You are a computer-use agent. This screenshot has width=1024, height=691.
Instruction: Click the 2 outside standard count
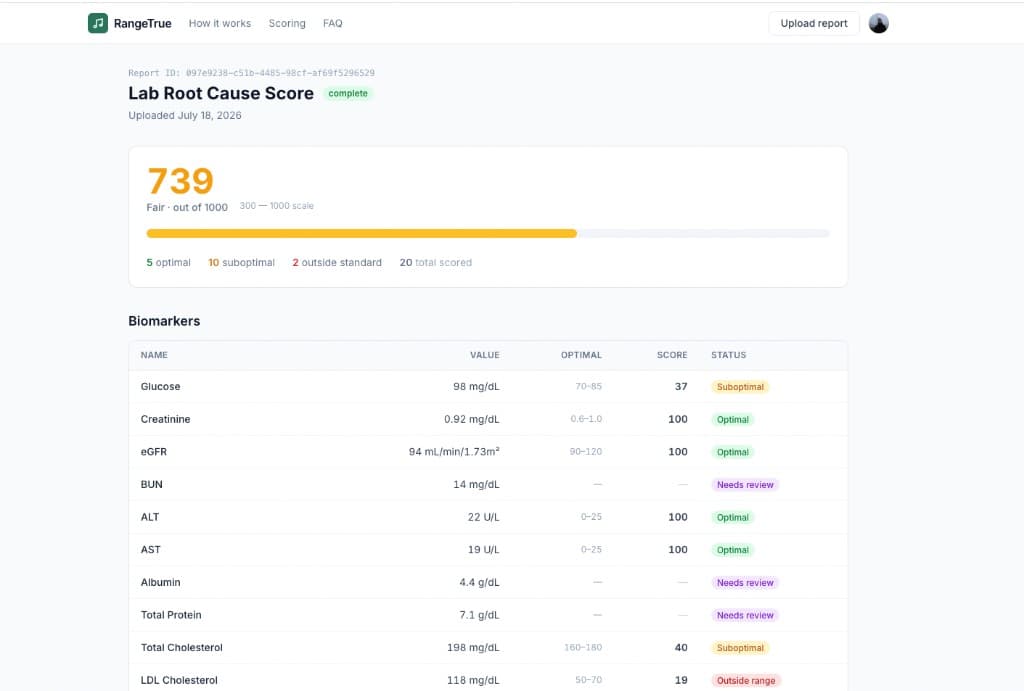point(337,263)
